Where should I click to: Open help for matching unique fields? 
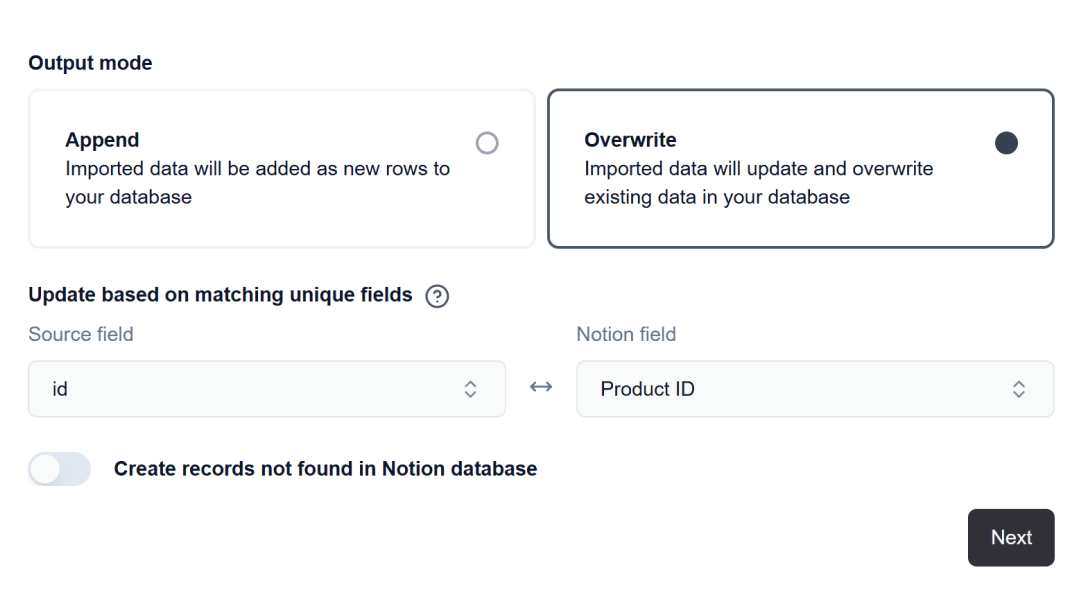click(x=437, y=296)
